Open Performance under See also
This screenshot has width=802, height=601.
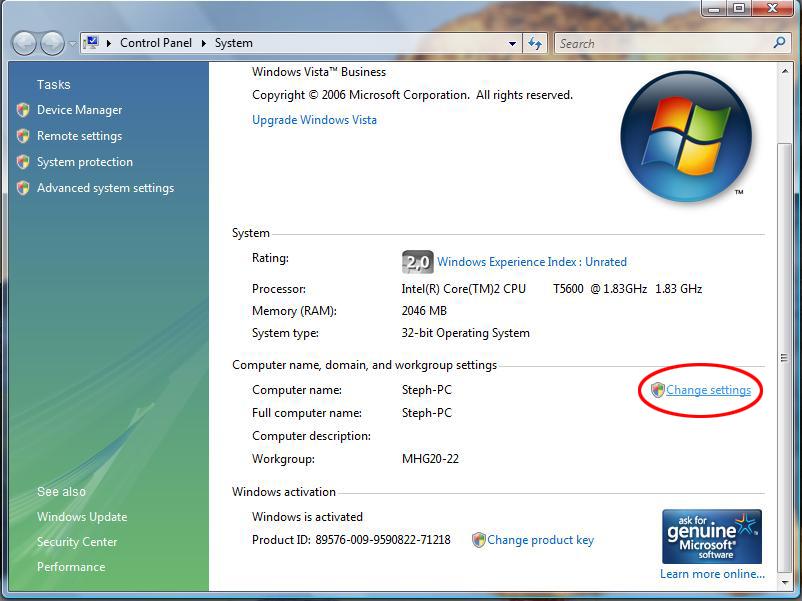(x=71, y=567)
